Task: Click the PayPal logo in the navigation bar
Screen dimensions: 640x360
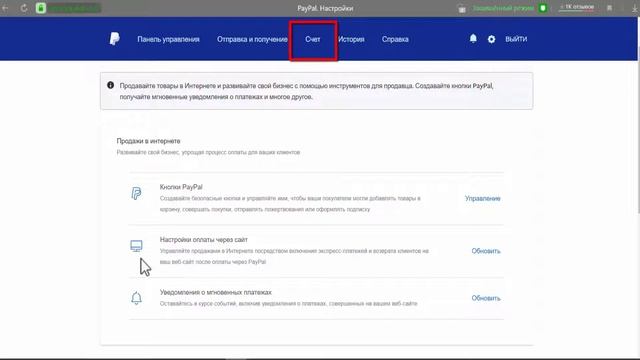Action: tap(115, 39)
